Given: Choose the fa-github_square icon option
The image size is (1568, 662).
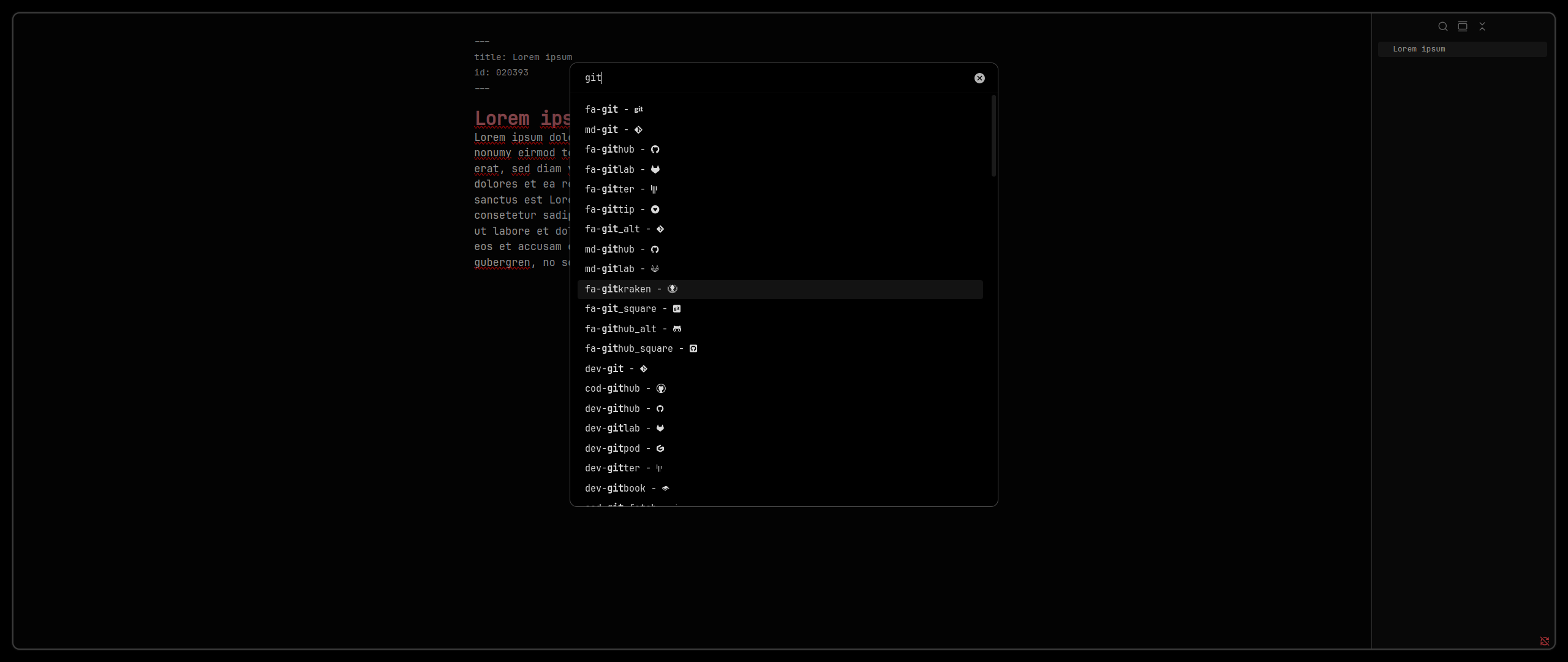Looking at the screenshot, I should 641,349.
